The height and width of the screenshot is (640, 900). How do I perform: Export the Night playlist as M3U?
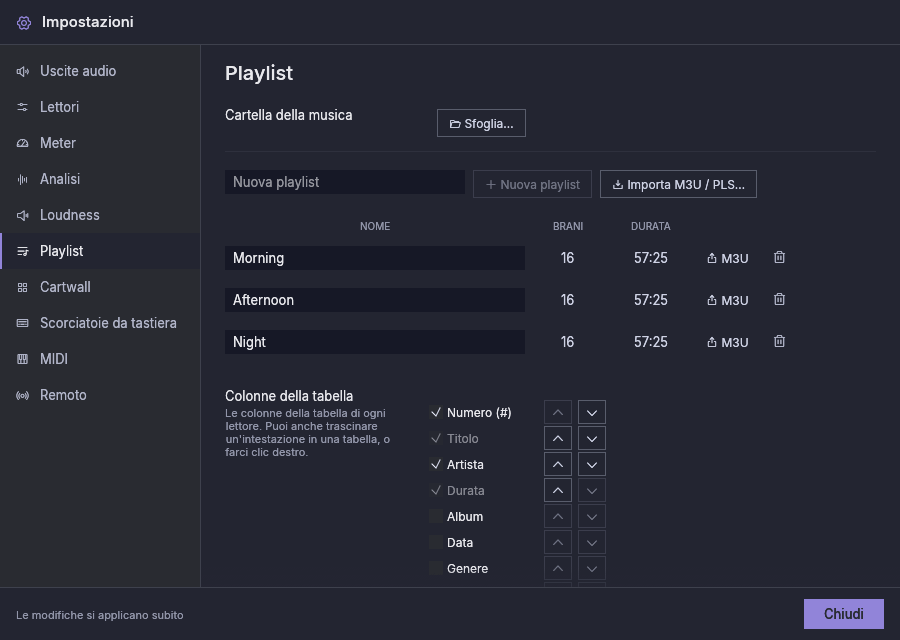click(727, 342)
